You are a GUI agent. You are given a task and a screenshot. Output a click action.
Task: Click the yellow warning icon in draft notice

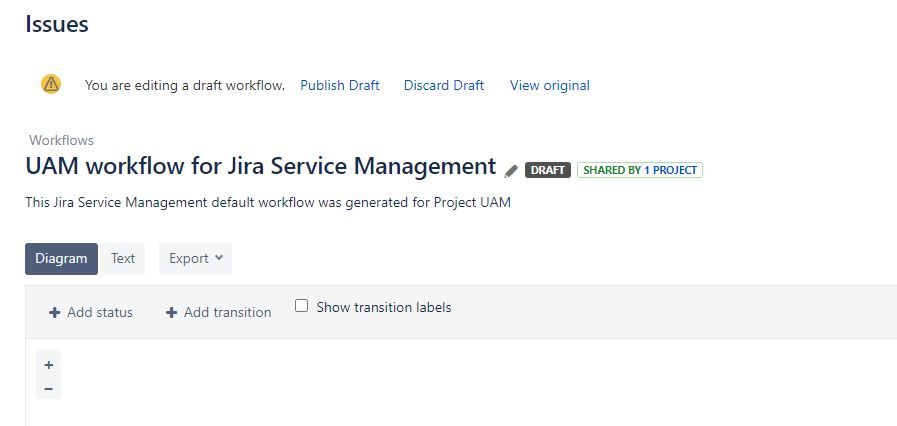click(51, 85)
